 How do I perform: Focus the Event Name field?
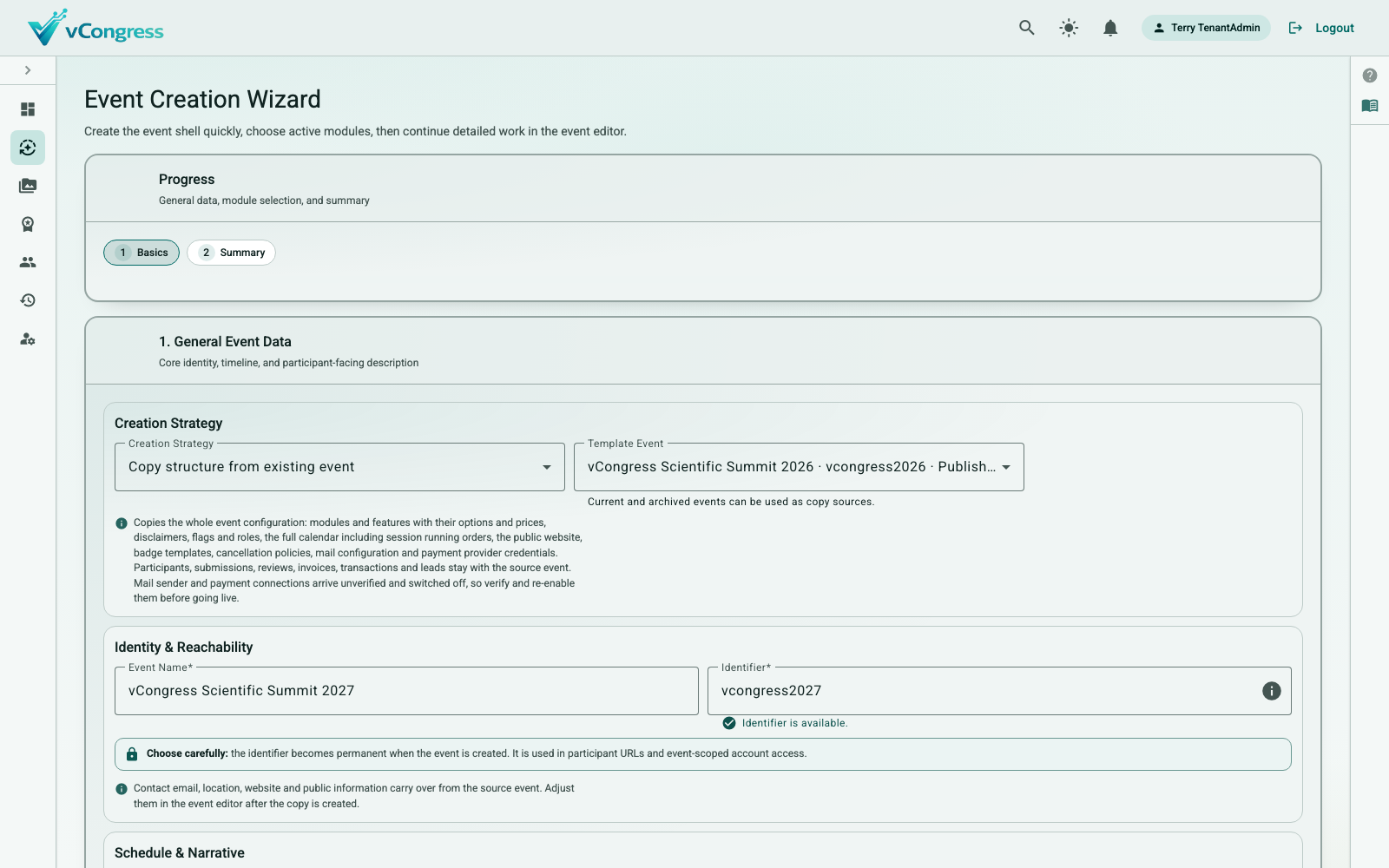tap(406, 691)
